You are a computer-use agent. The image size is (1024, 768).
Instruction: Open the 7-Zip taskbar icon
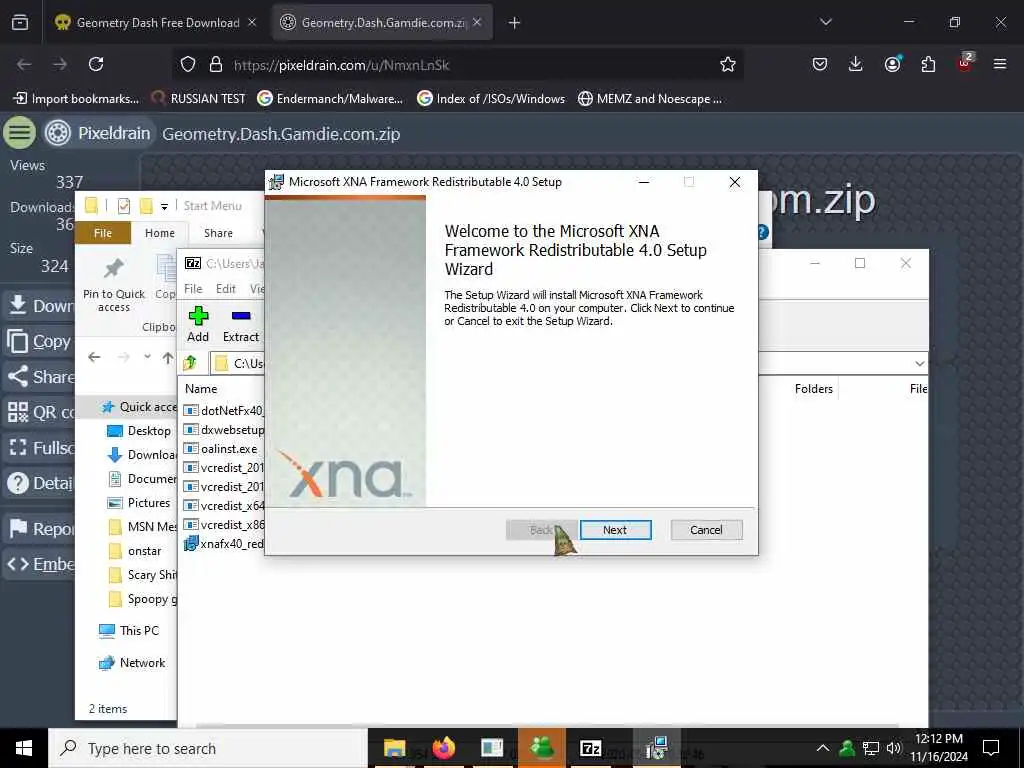590,748
